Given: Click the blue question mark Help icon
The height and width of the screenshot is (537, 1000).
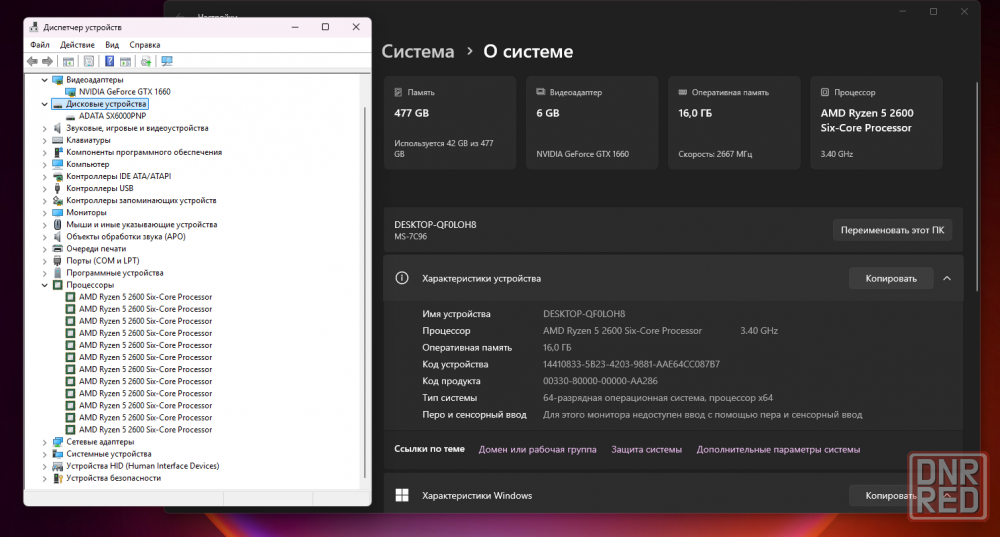Looking at the screenshot, I should click(110, 61).
